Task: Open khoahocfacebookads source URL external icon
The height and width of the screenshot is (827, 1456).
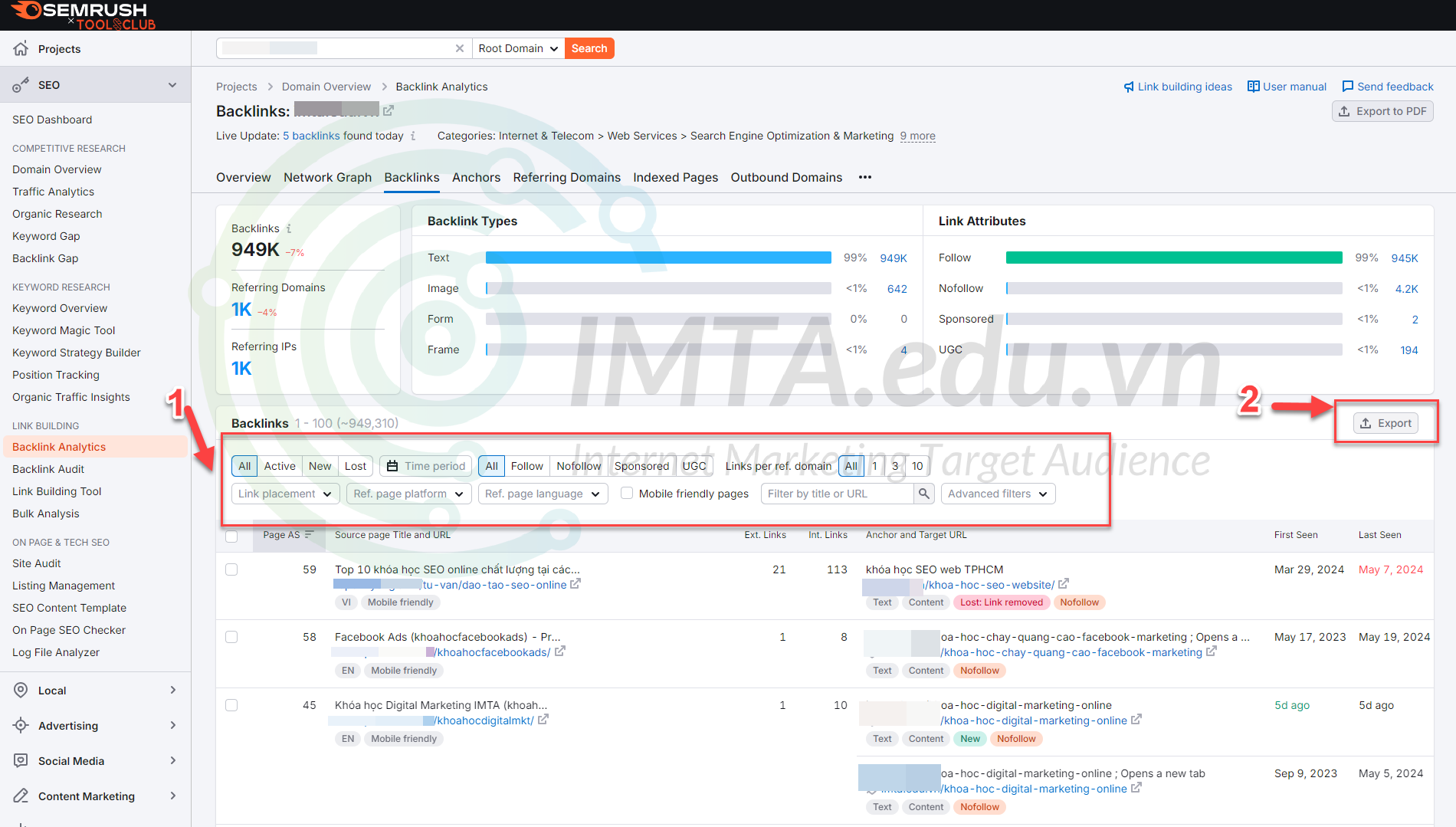Action: (560, 651)
